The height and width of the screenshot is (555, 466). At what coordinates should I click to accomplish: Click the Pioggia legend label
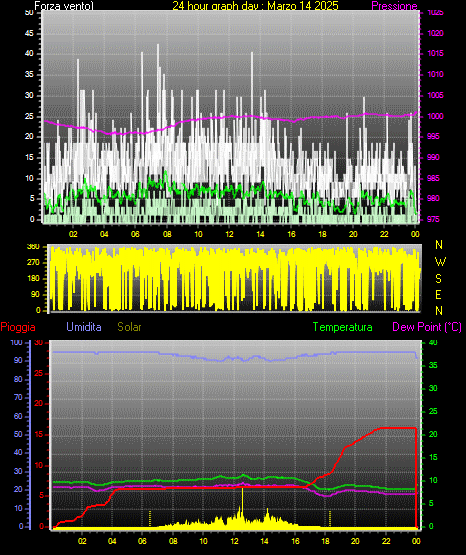point(18,327)
